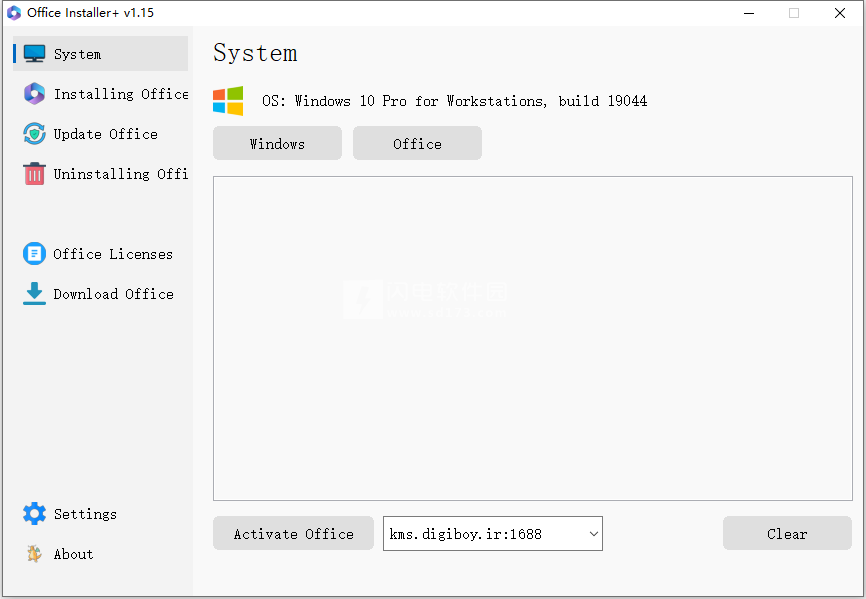Viewport: 866px width, 599px height.
Task: Click the About icon in the sidebar
Action: coord(34,554)
